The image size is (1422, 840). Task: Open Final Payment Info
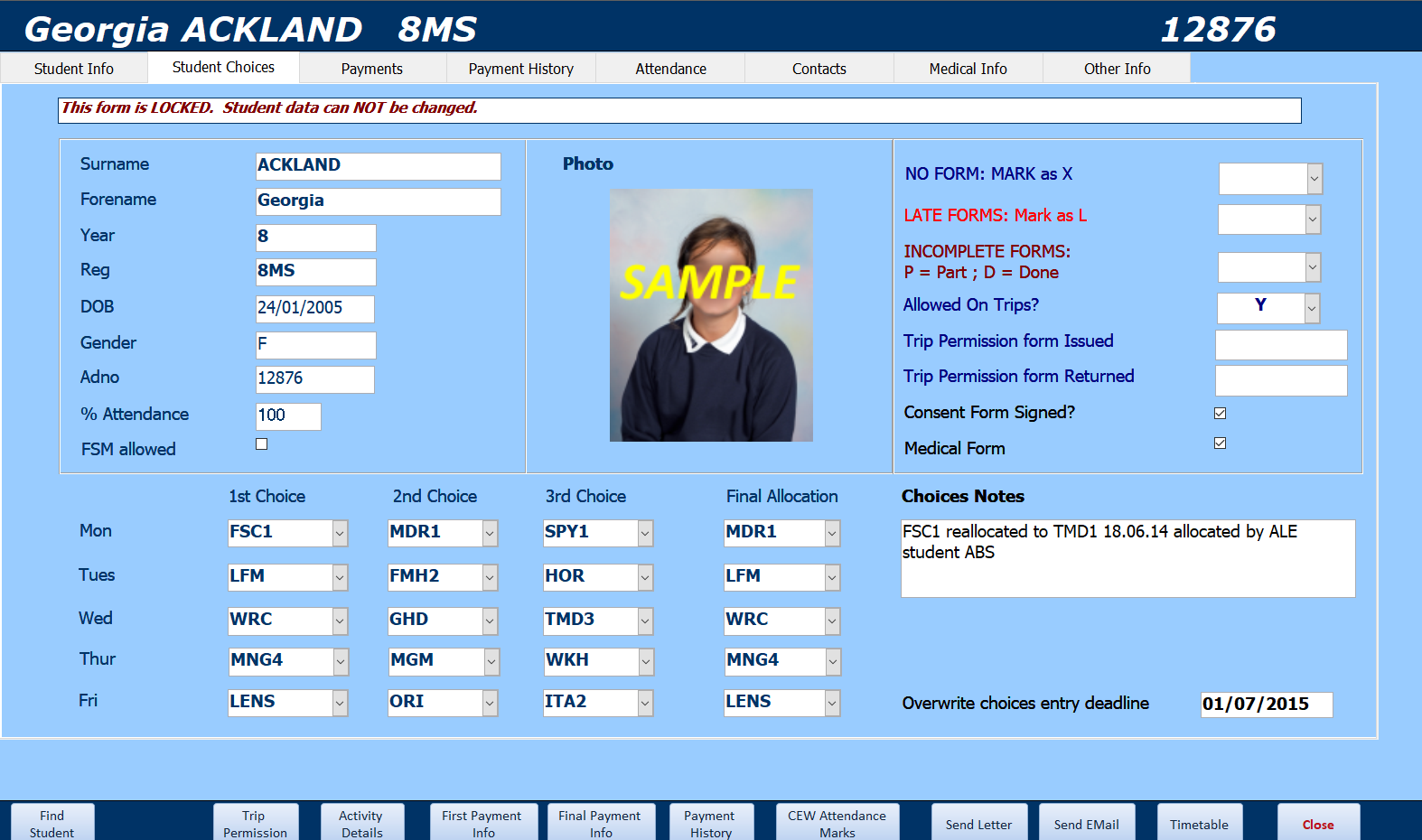[600, 823]
